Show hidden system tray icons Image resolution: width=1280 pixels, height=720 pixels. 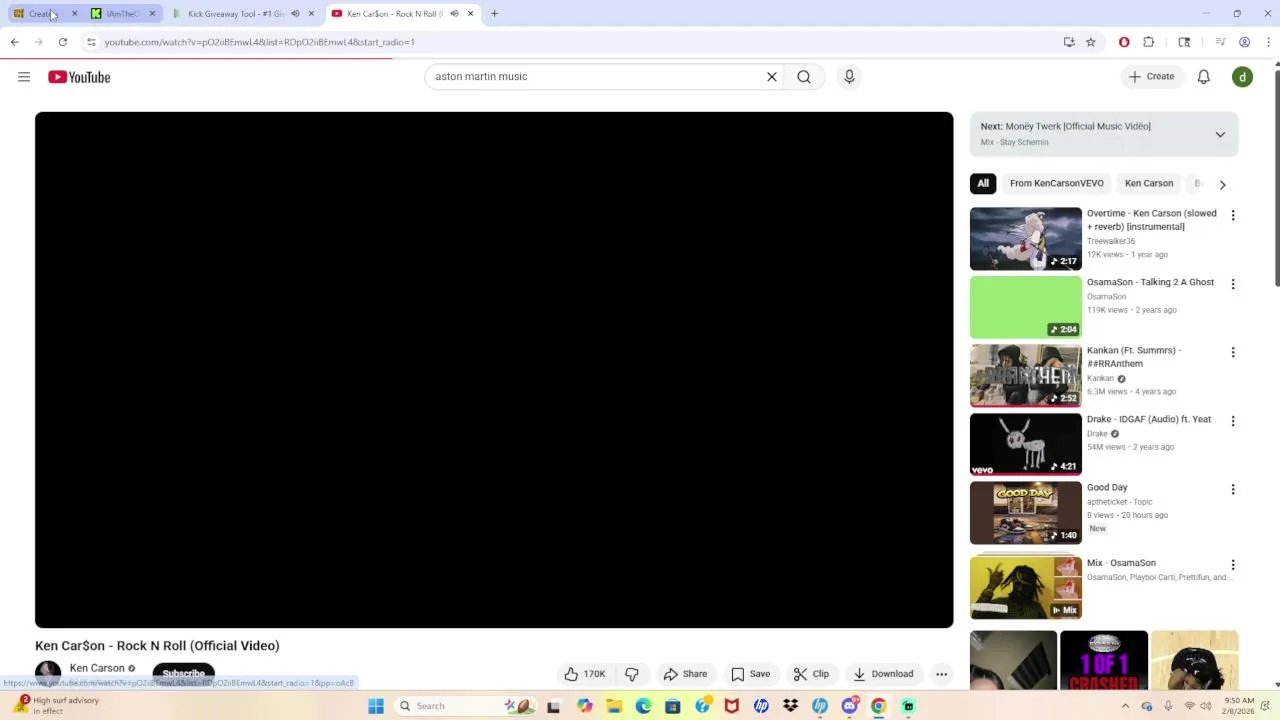[x=1125, y=706]
